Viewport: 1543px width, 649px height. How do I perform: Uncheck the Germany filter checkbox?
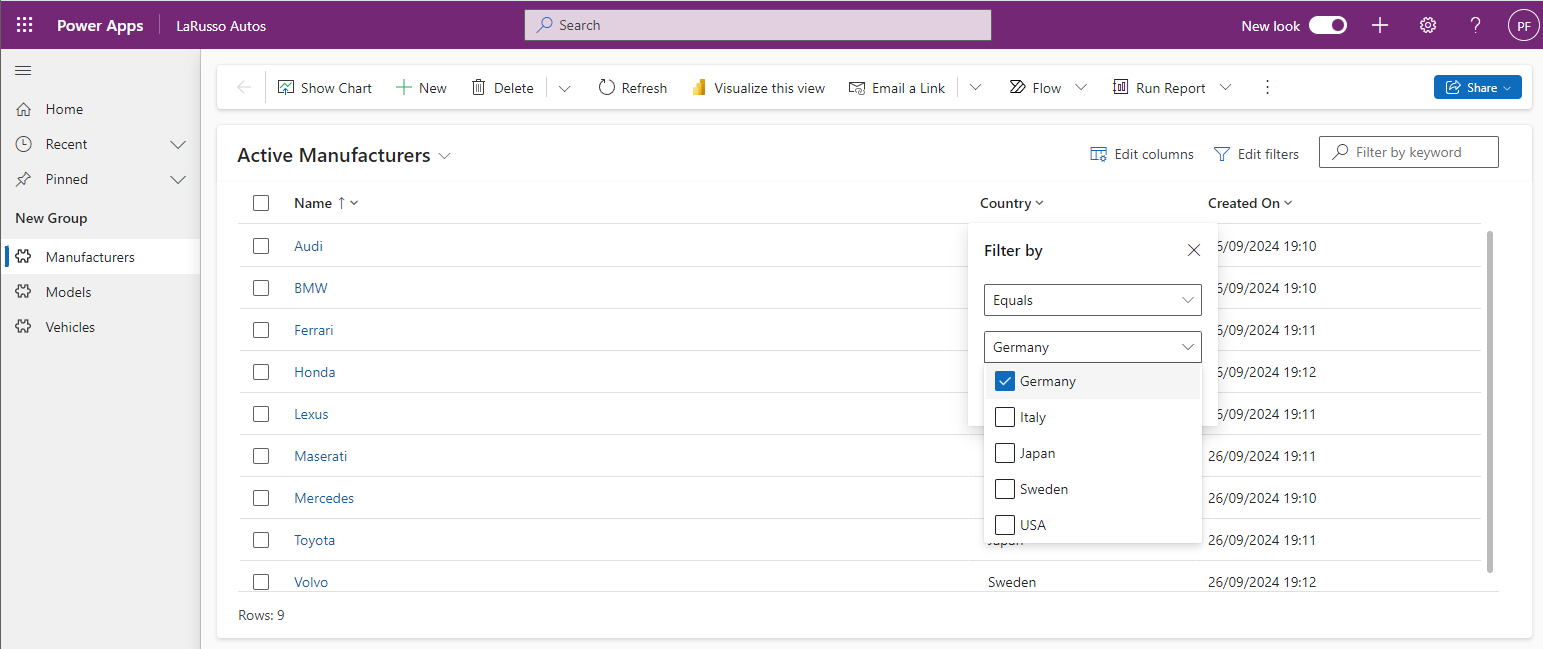point(1005,381)
